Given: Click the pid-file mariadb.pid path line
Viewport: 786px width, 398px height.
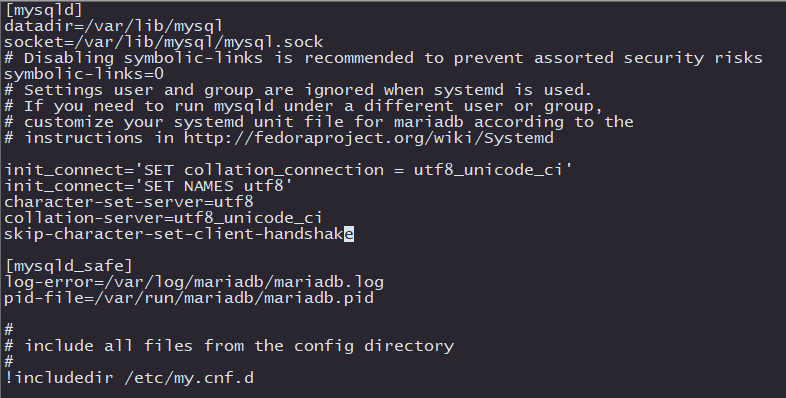Looking at the screenshot, I should click(188, 298).
